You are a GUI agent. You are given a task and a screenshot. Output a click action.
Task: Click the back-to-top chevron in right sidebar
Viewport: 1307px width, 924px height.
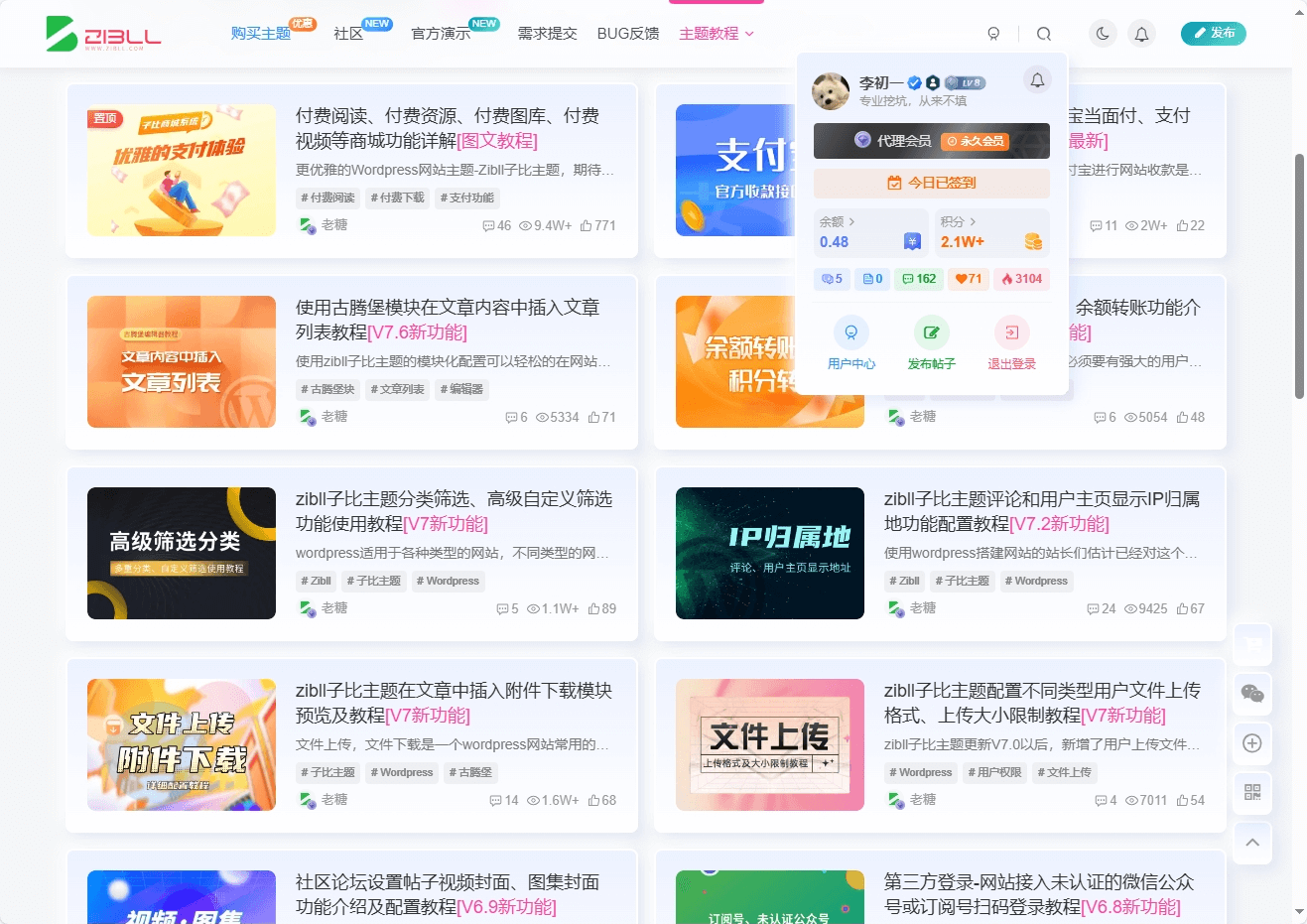(1252, 843)
